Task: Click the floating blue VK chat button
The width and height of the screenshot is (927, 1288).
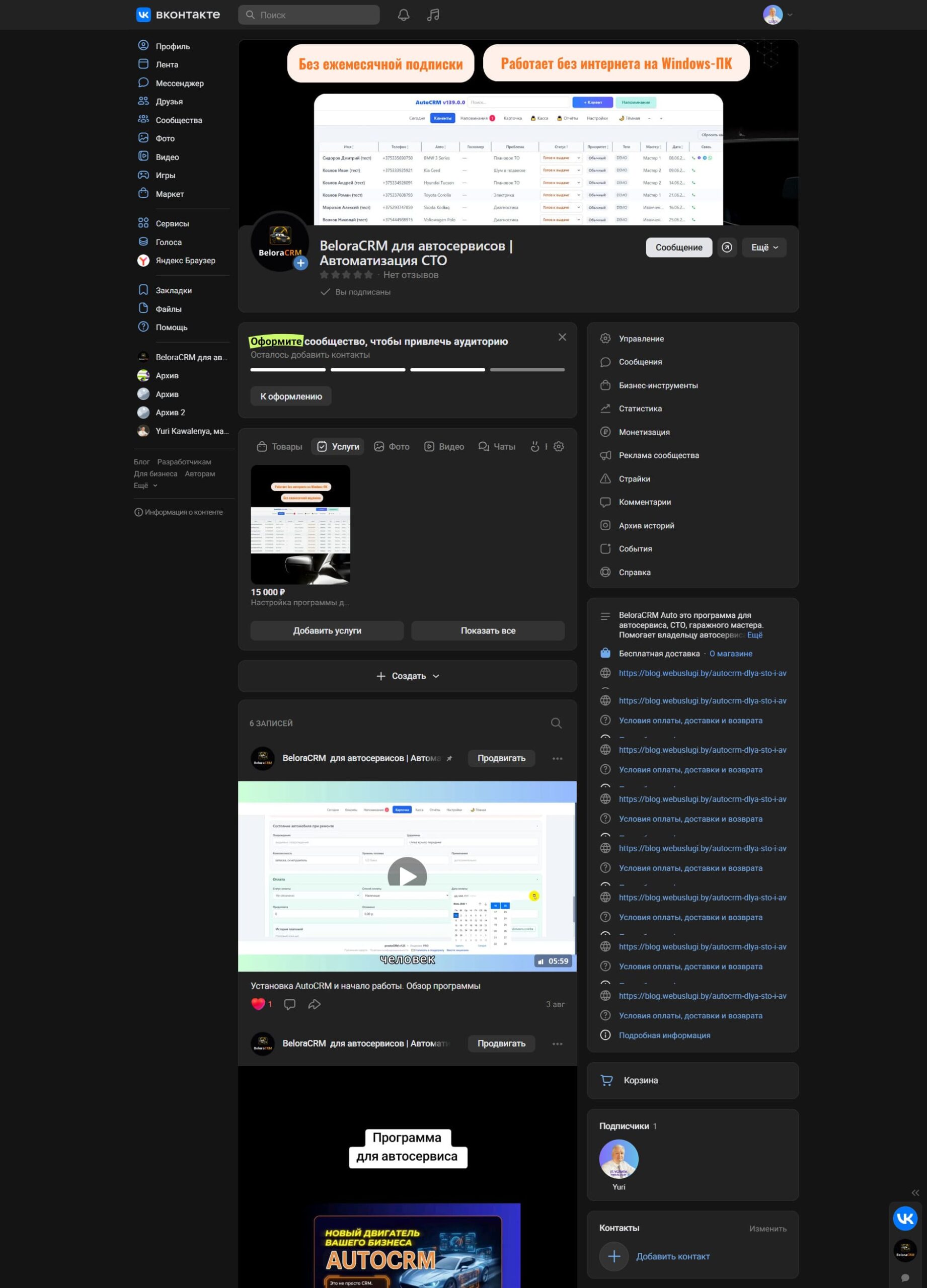Action: (x=905, y=1218)
